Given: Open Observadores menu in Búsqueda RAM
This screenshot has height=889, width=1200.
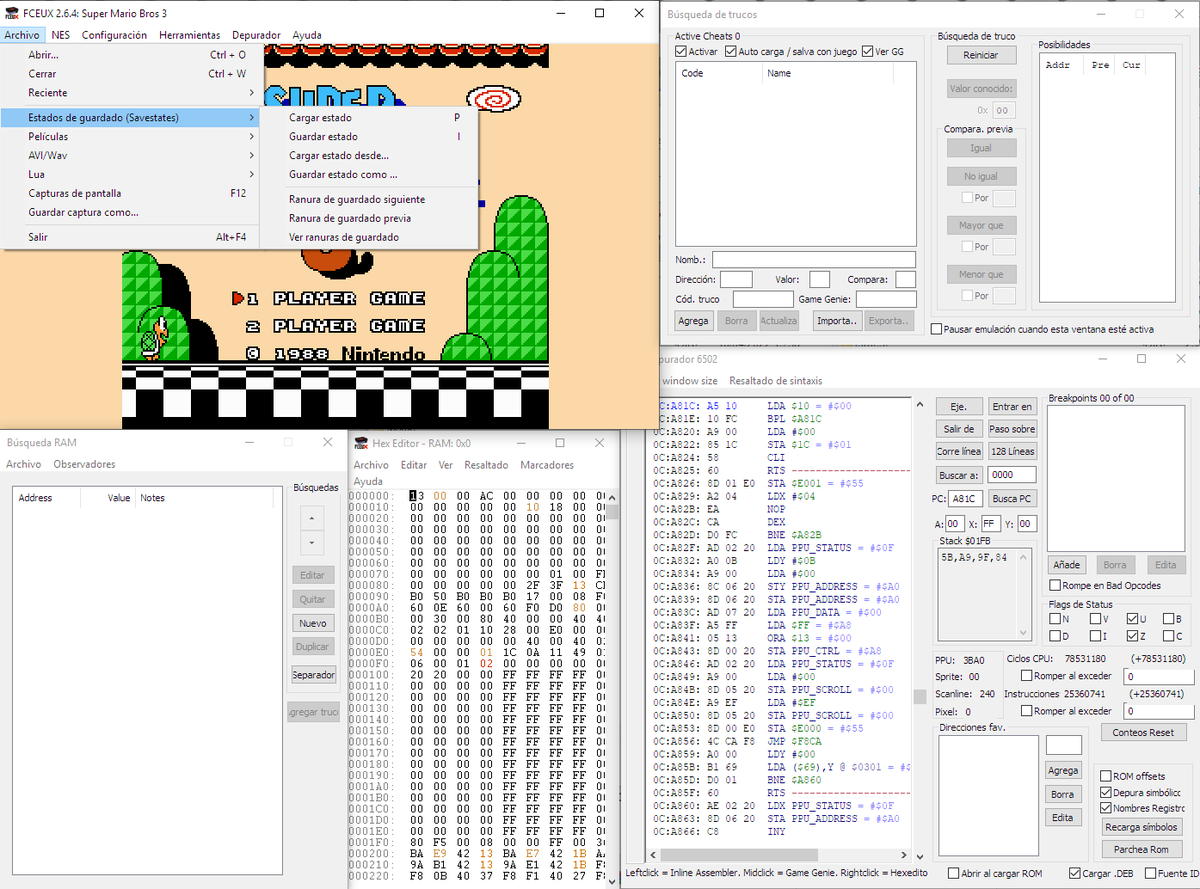Looking at the screenshot, I should click(84, 464).
